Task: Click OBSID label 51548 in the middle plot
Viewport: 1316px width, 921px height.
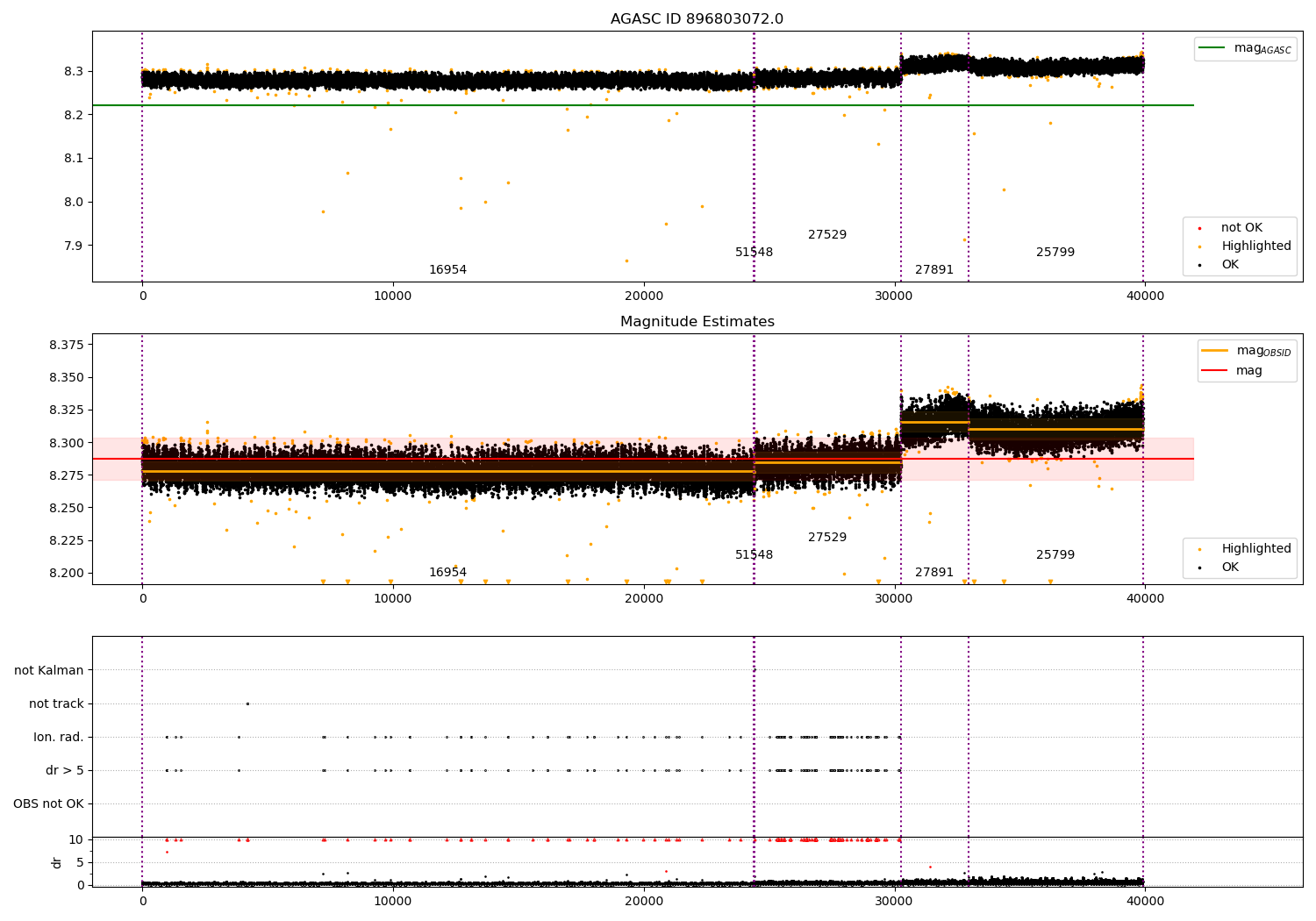Action: (x=755, y=555)
